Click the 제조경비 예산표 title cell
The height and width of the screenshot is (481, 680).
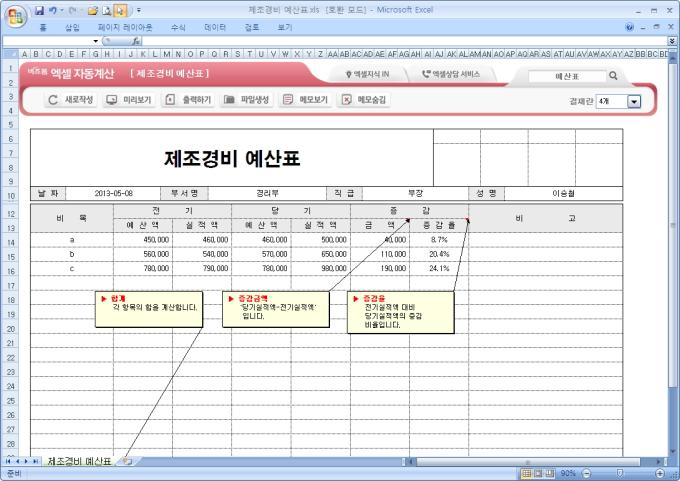pos(232,158)
